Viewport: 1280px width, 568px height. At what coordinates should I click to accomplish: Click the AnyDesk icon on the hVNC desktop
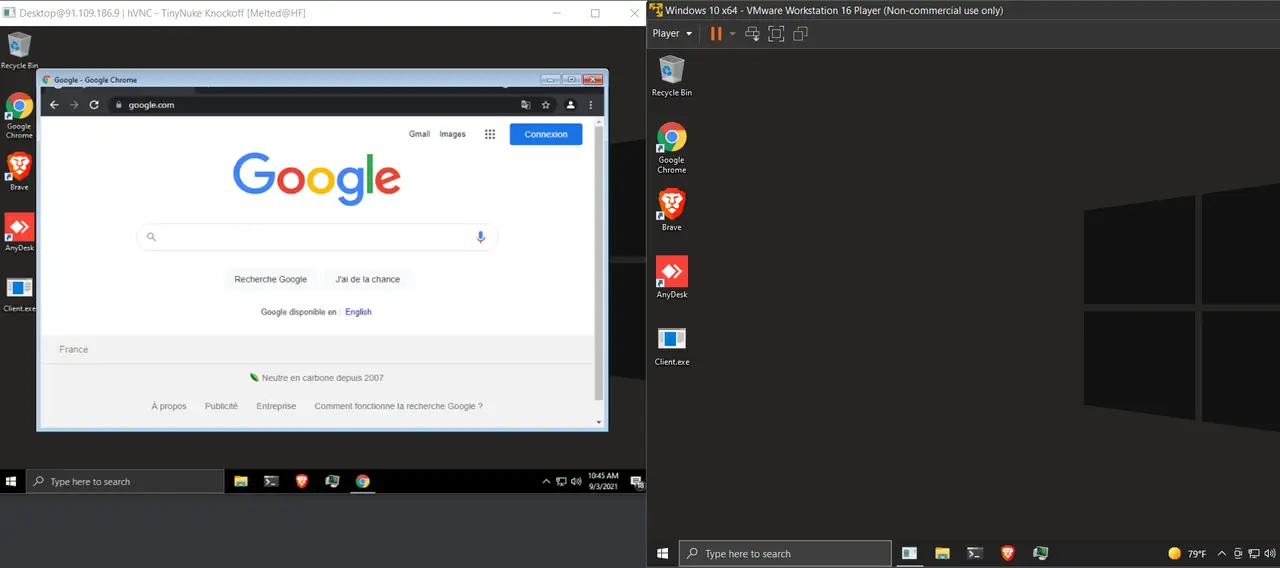19,228
